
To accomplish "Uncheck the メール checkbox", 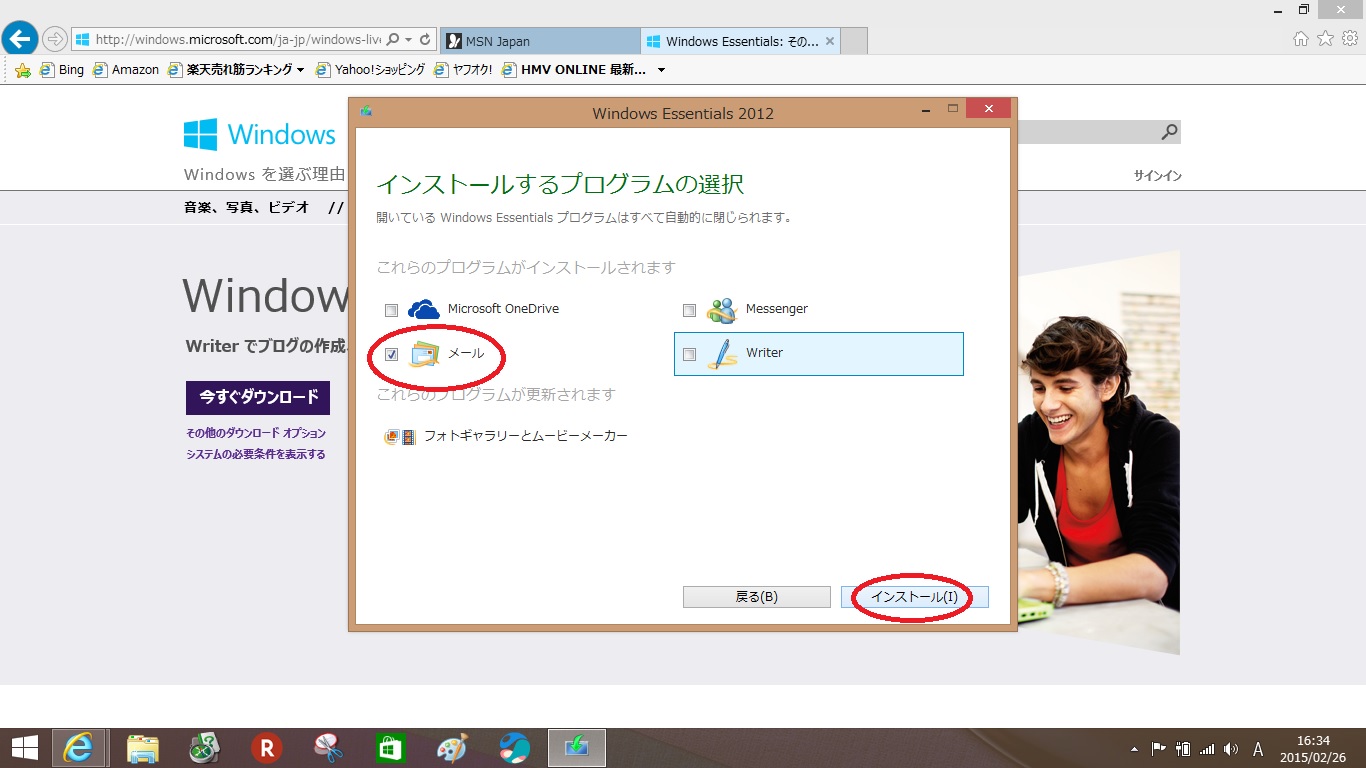I will [391, 354].
